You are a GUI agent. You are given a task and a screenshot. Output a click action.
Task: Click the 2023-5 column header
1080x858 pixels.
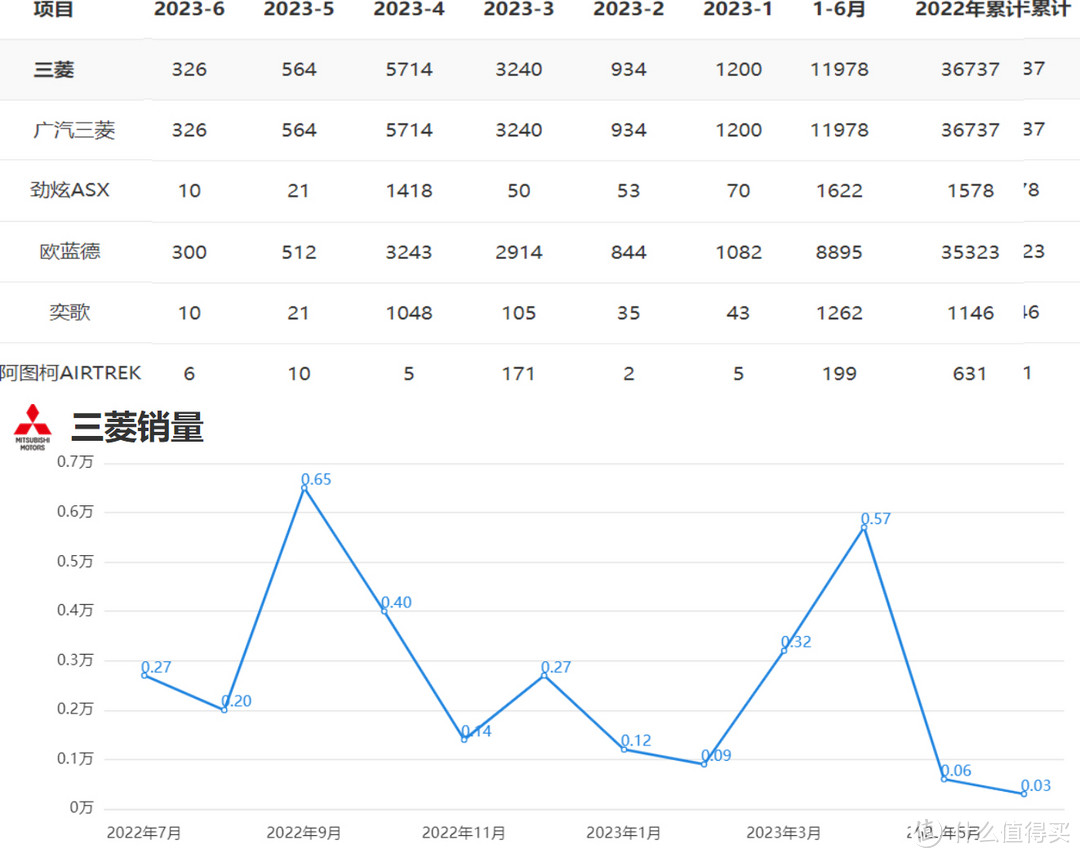299,10
